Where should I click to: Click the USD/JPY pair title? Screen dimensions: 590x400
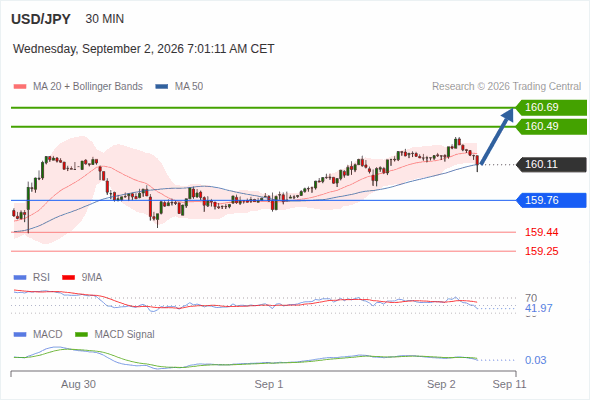(41, 19)
